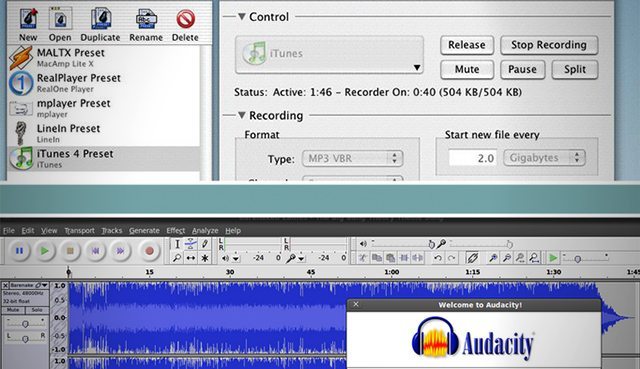Click the red Delete preset icon
Image resolution: width=640 pixels, height=369 pixels.
[x=185, y=19]
